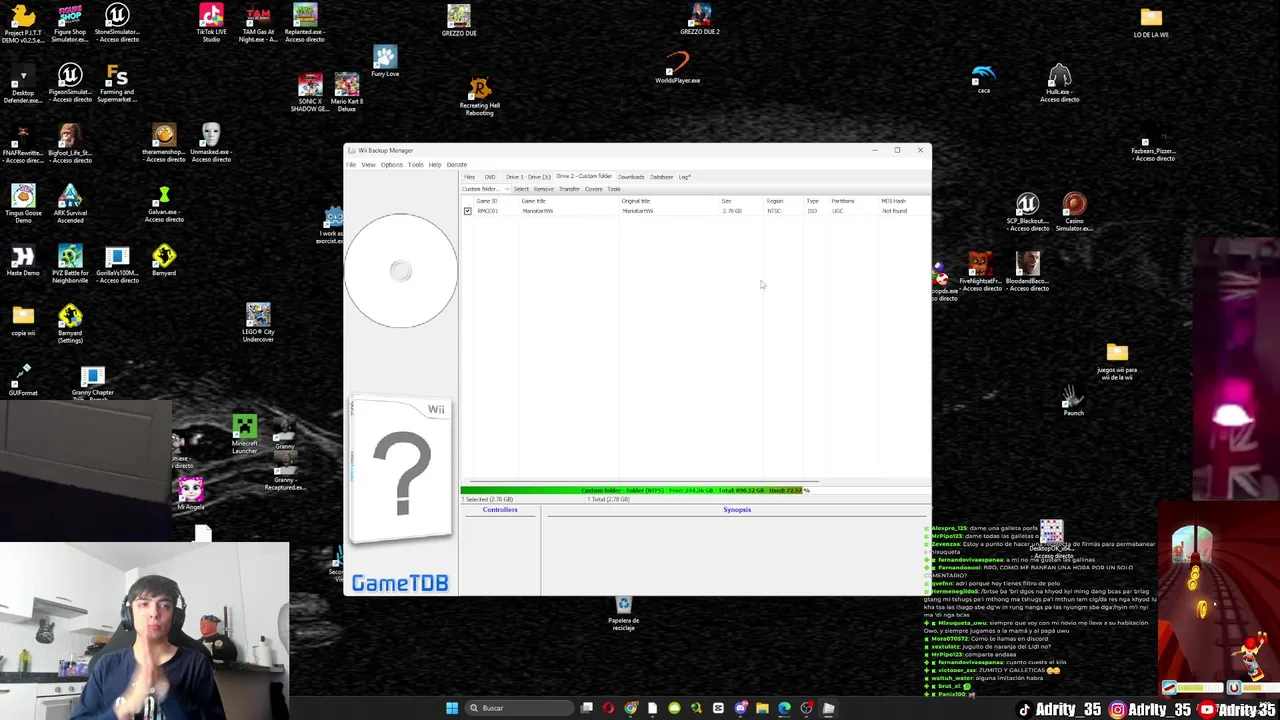The width and height of the screenshot is (1280, 720).
Task: Select the ARK Survival Ascended desktop icon
Action: 70,204
